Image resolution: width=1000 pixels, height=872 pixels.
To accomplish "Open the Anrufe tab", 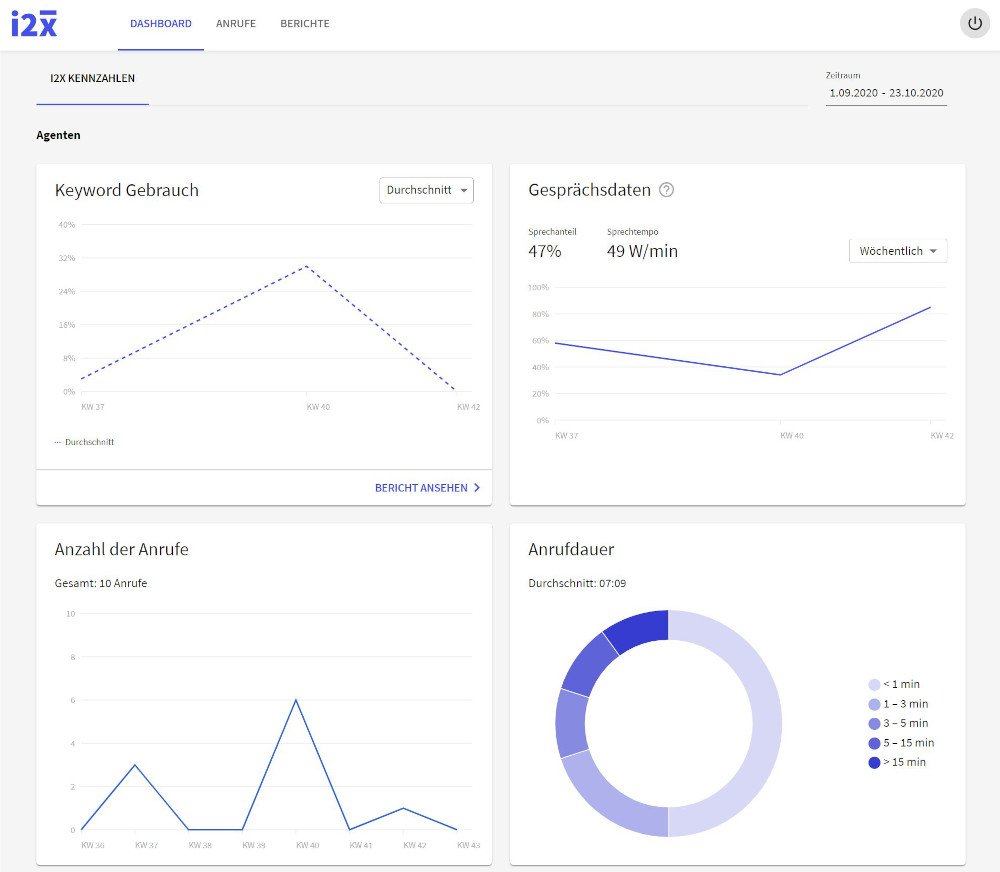I will tap(236, 24).
